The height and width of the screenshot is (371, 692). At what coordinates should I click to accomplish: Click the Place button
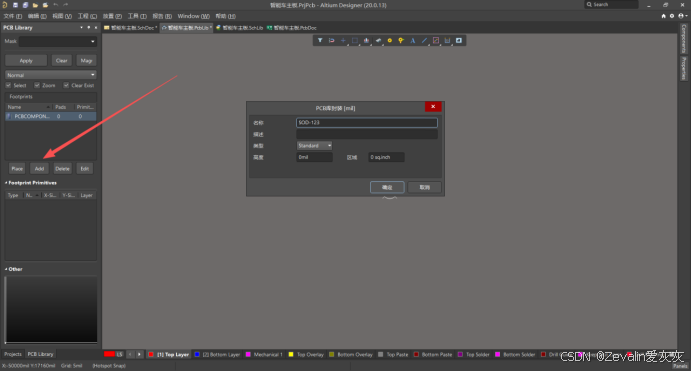(17, 169)
